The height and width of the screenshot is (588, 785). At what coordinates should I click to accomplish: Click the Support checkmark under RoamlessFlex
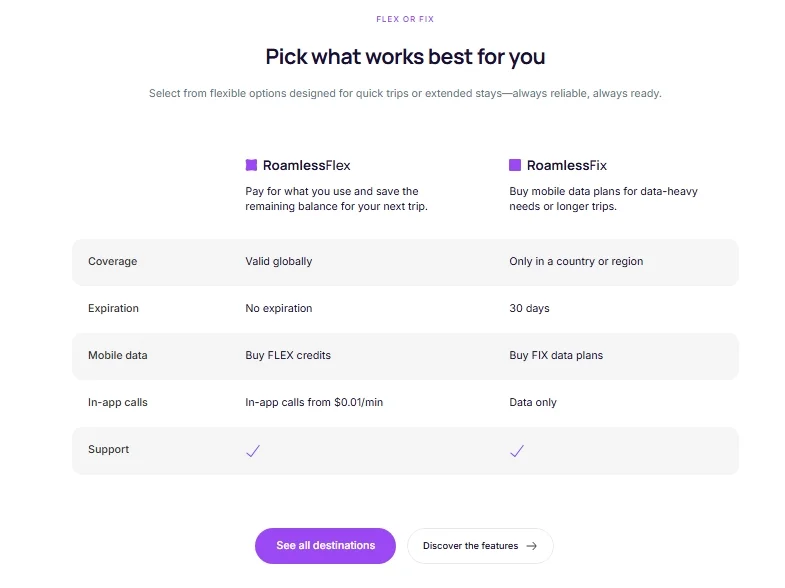click(x=253, y=451)
